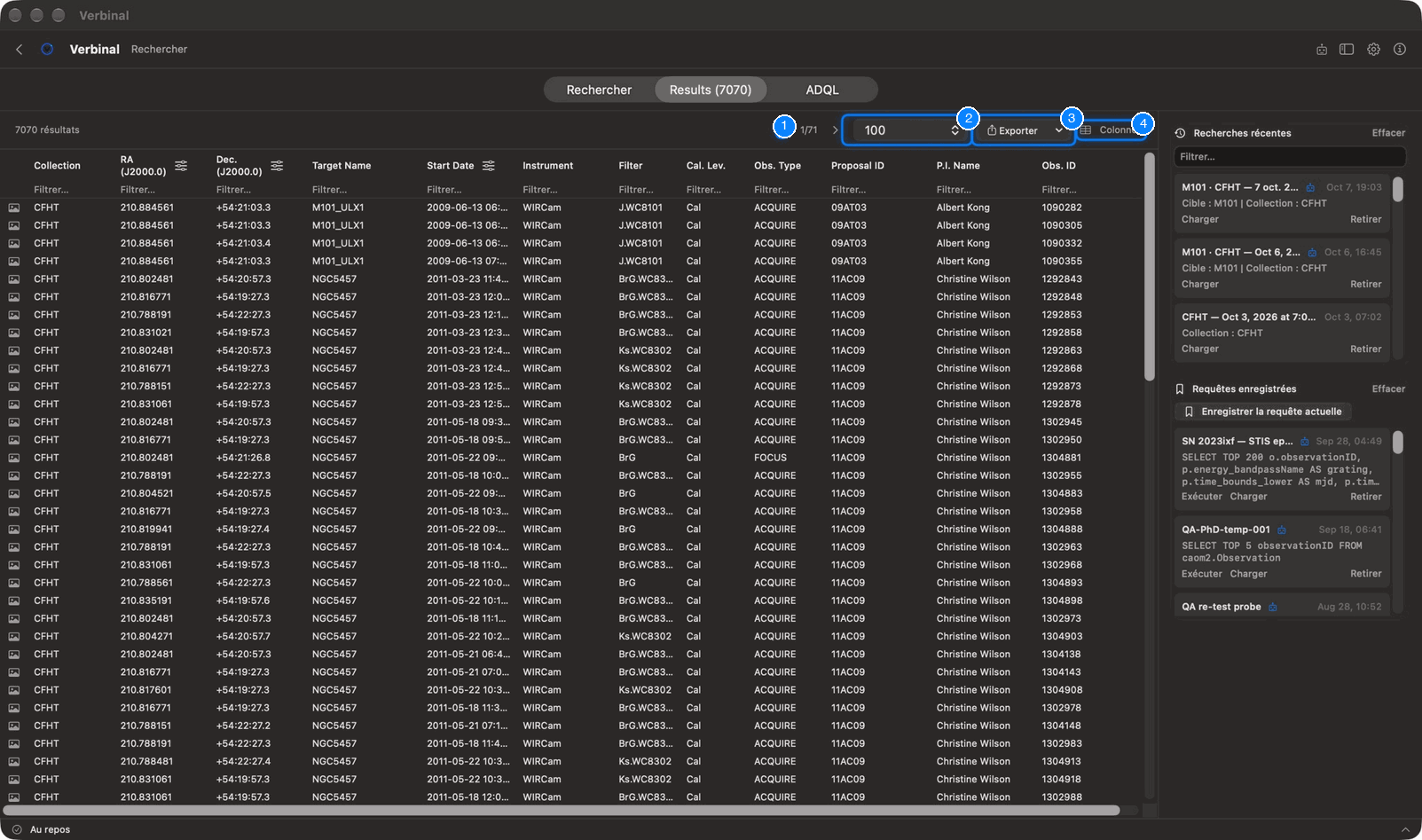Open the assistant robot icon in top bar
Screen dimensions: 1422x840
tap(1322, 50)
